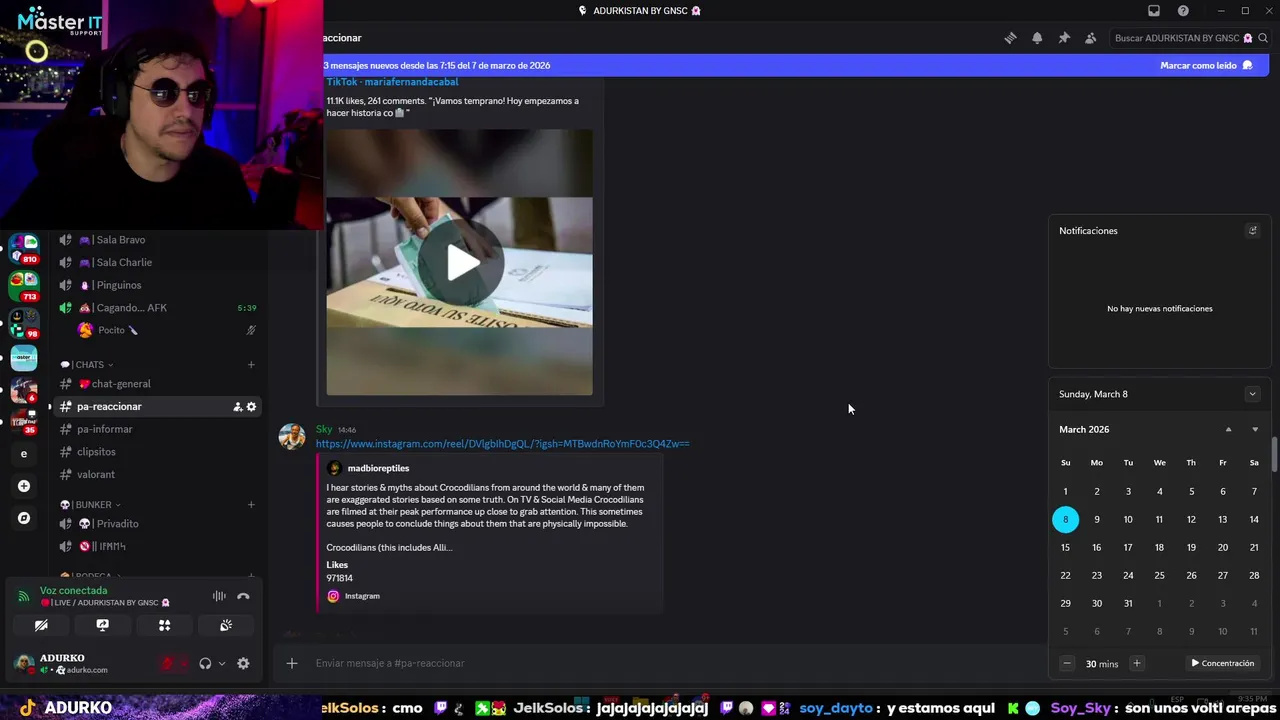The image size is (1280, 720).
Task: Add channel to CHATS category
Action: [251, 365]
